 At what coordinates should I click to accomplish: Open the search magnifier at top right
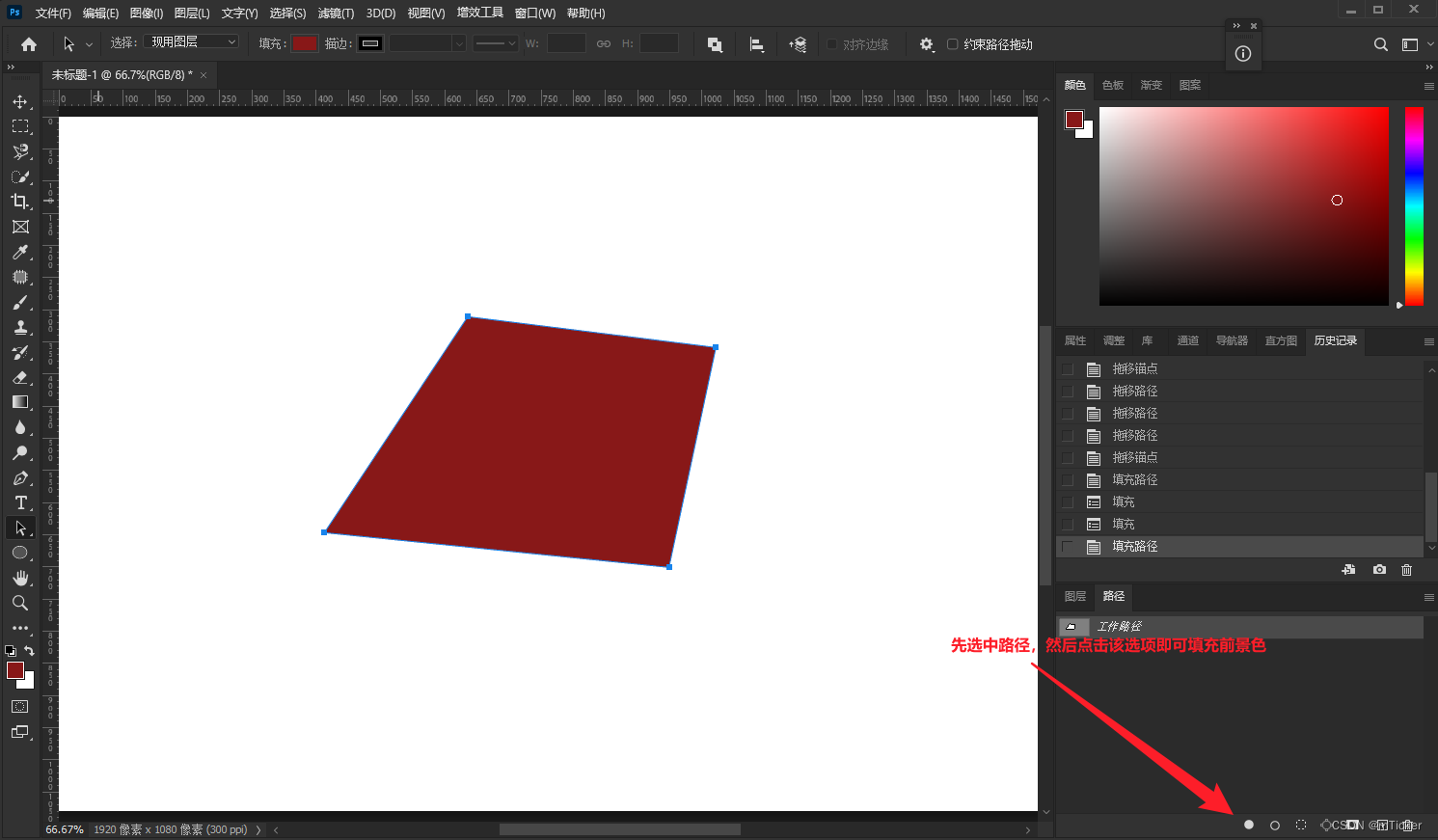[x=1381, y=44]
